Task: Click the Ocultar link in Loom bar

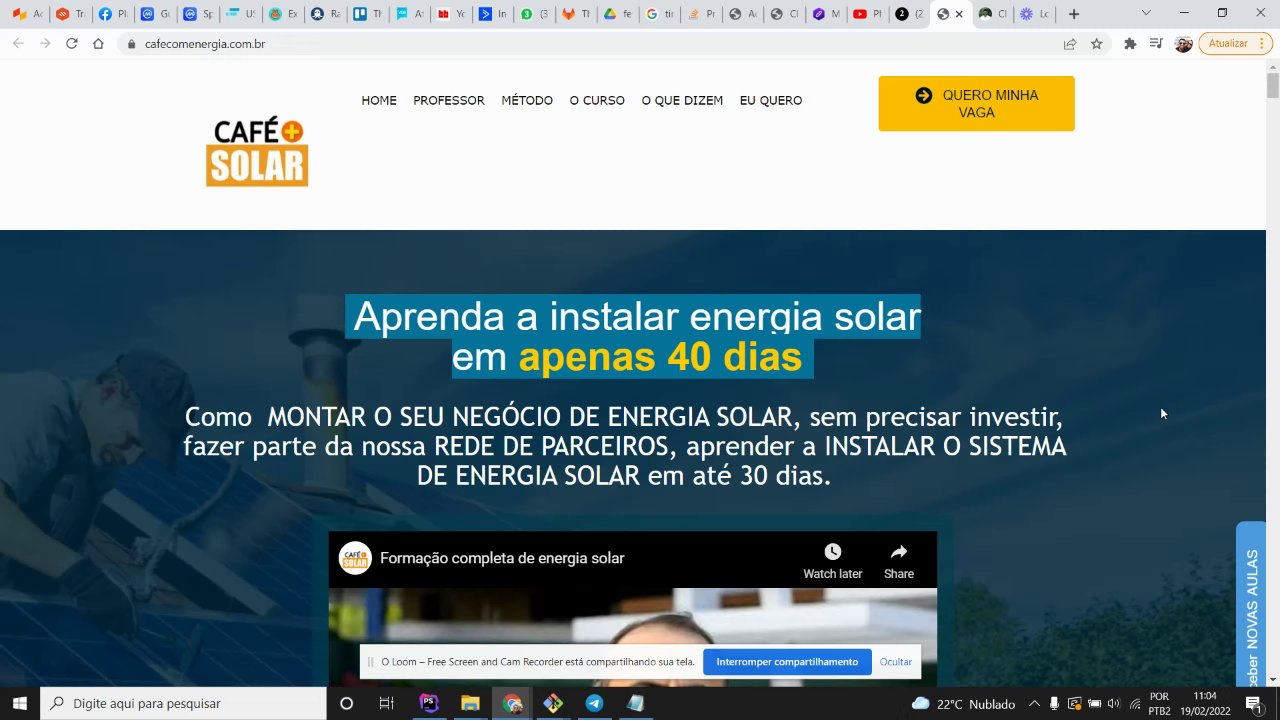Action: coord(896,662)
